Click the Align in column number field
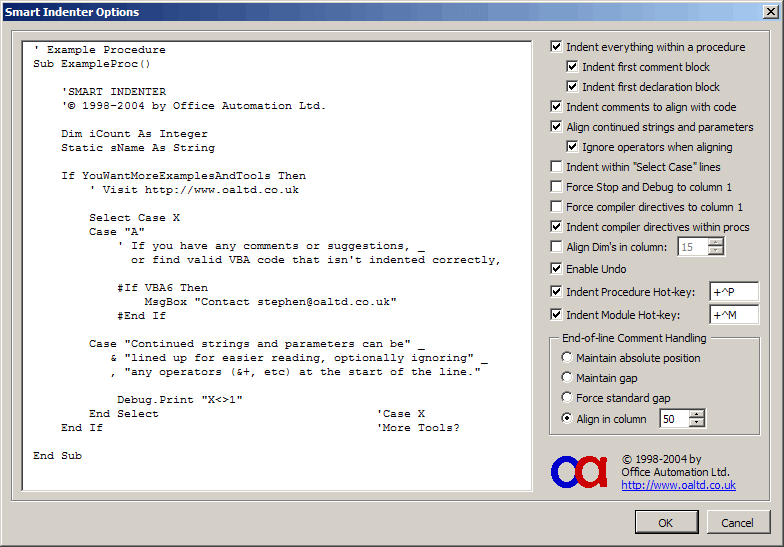The width and height of the screenshot is (784, 547). [674, 419]
